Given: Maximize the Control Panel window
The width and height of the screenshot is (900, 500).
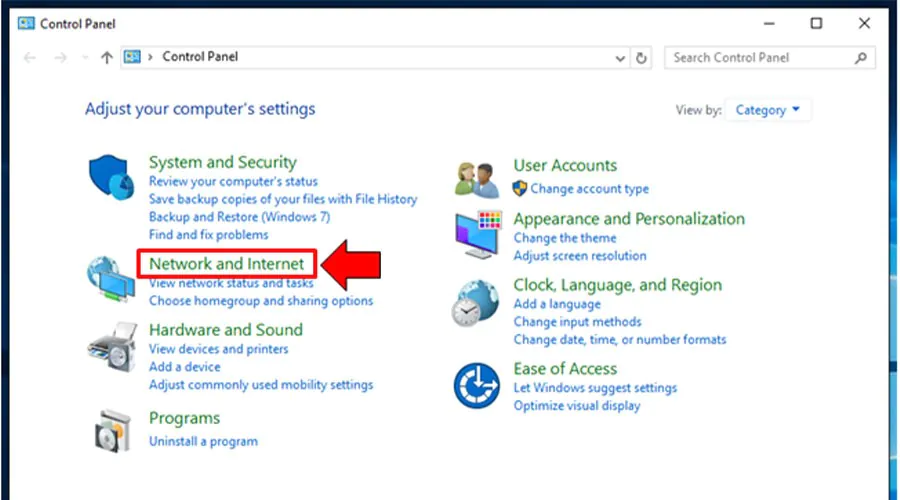Looking at the screenshot, I should [x=816, y=24].
